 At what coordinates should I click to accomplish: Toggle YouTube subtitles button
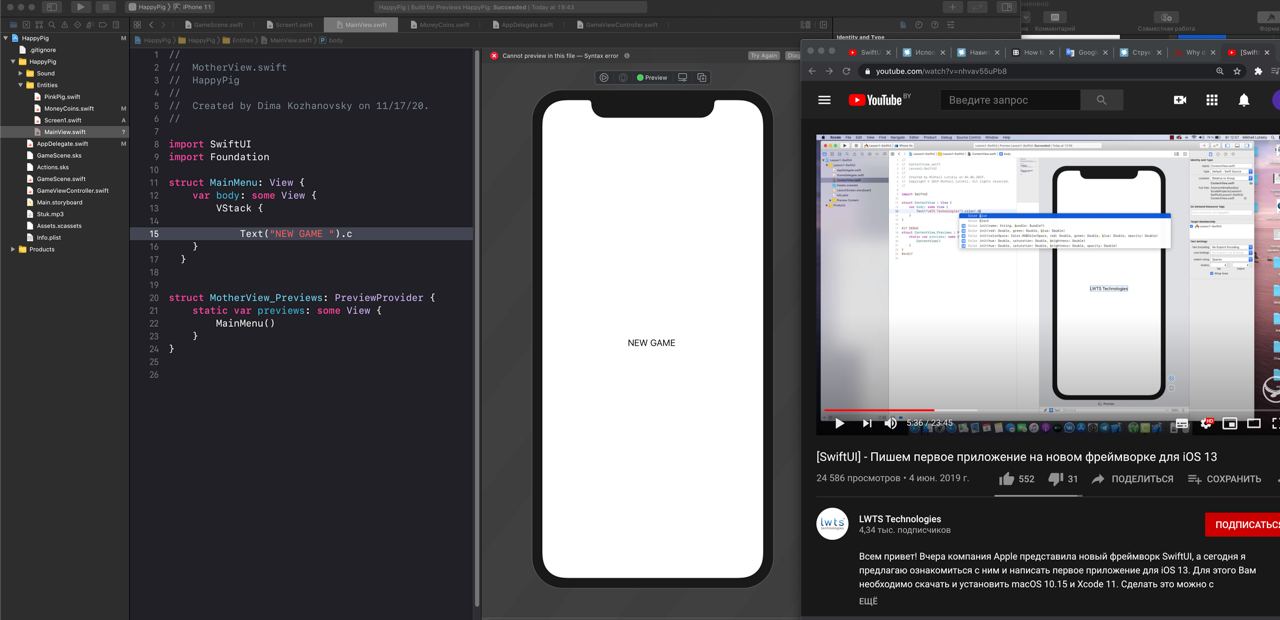pyautogui.click(x=1181, y=423)
